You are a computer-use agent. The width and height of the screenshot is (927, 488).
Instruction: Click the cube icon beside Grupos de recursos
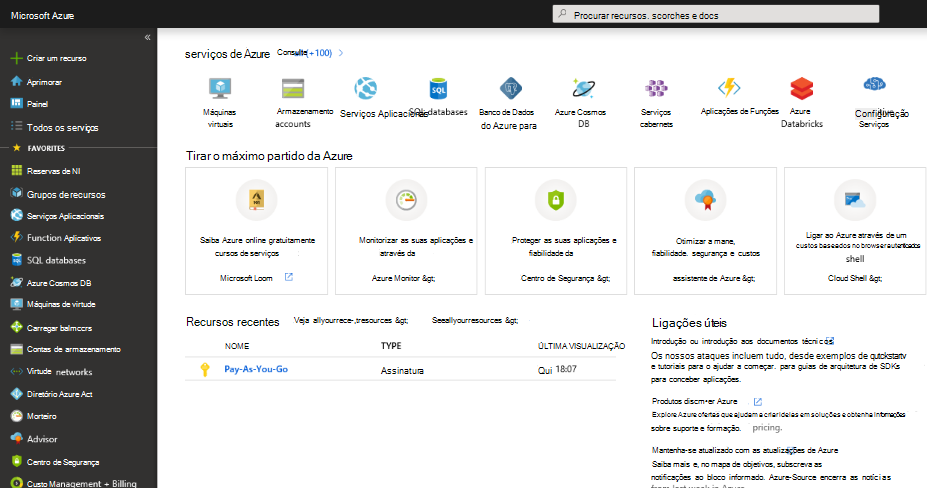click(x=17, y=193)
